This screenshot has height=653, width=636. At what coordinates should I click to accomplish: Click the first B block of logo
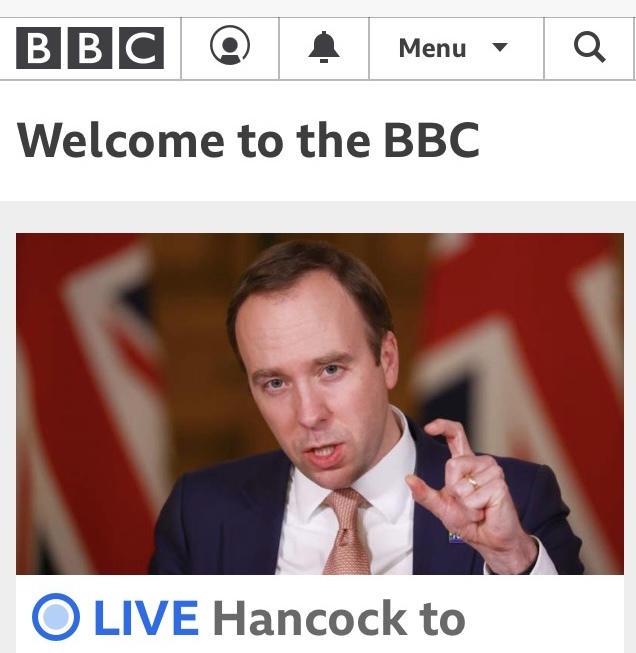[38, 48]
